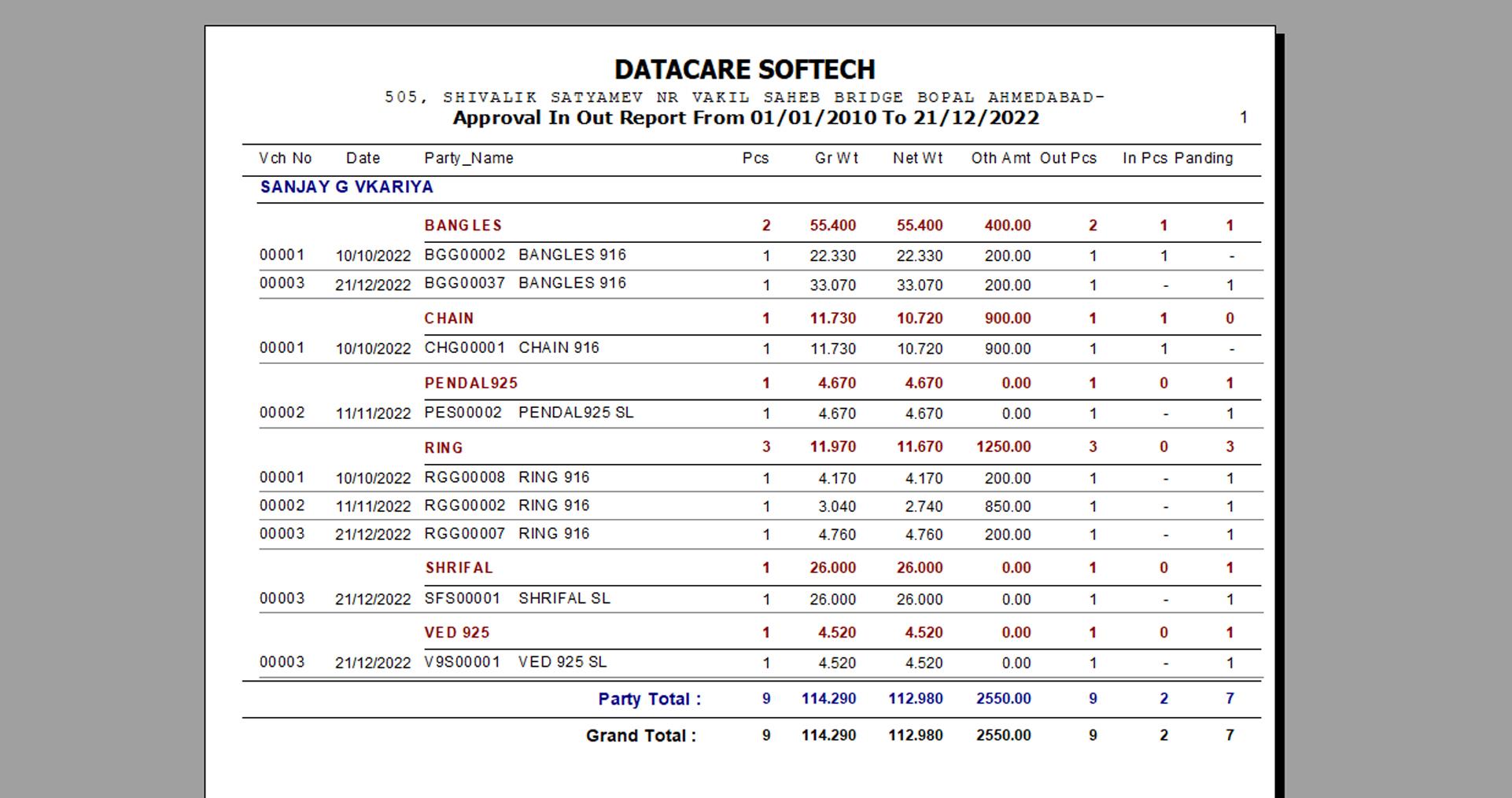Select item RGG00007 RING 916
Screen dimensions: 1512x798
(507, 534)
